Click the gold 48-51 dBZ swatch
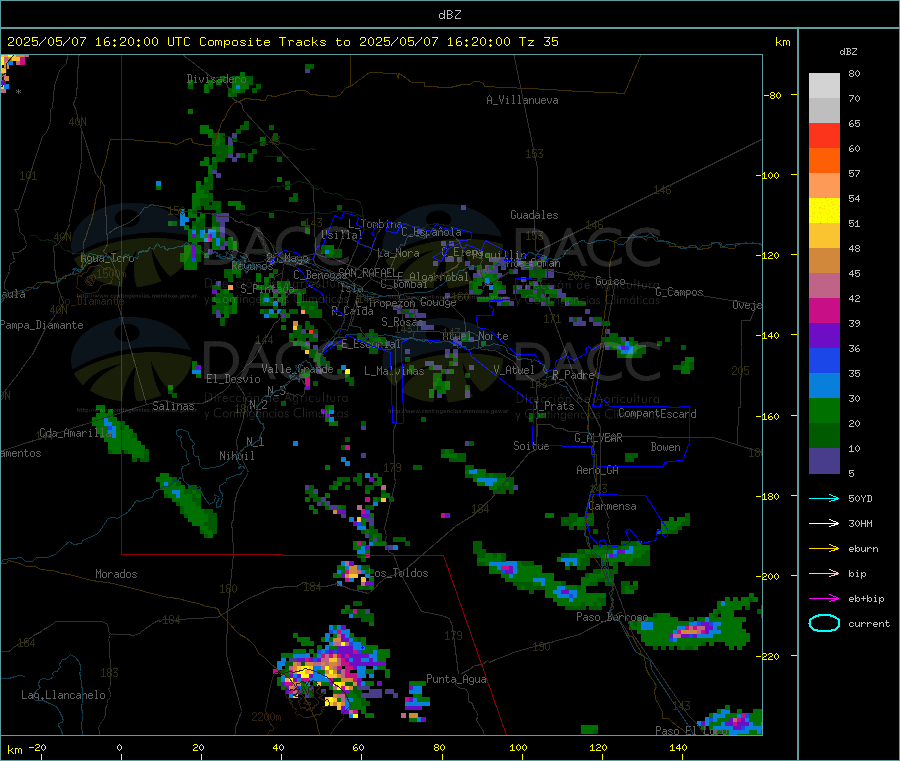Viewport: 900px width, 761px height. [x=824, y=236]
